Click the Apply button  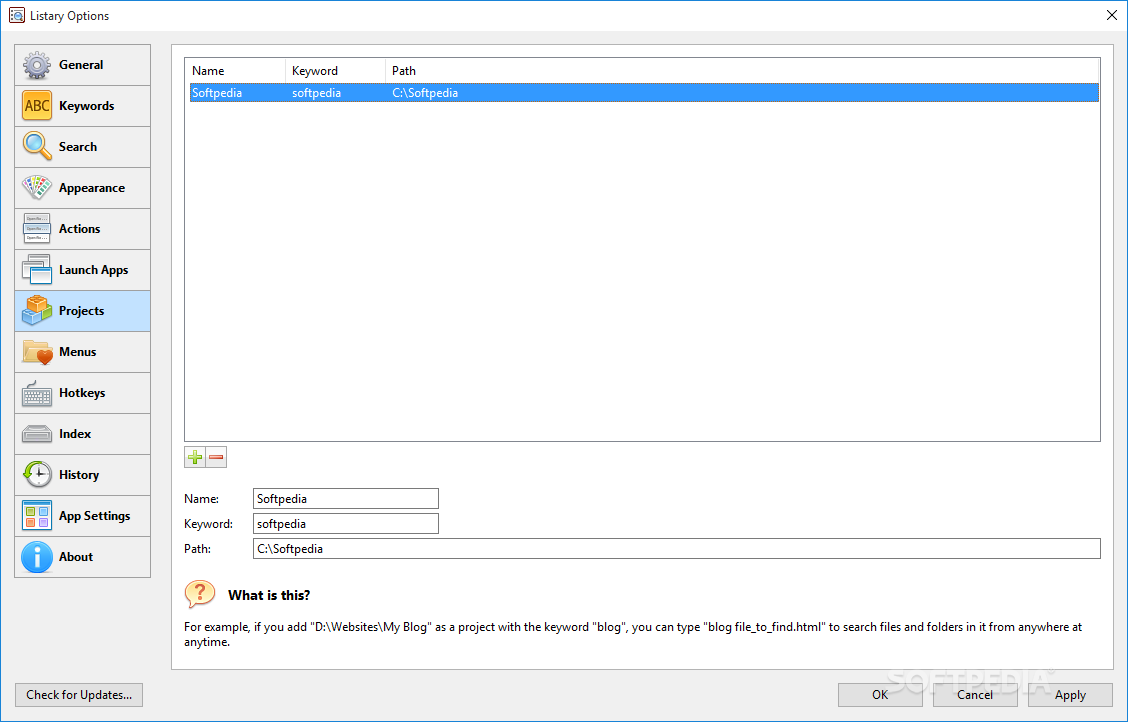coord(1070,695)
